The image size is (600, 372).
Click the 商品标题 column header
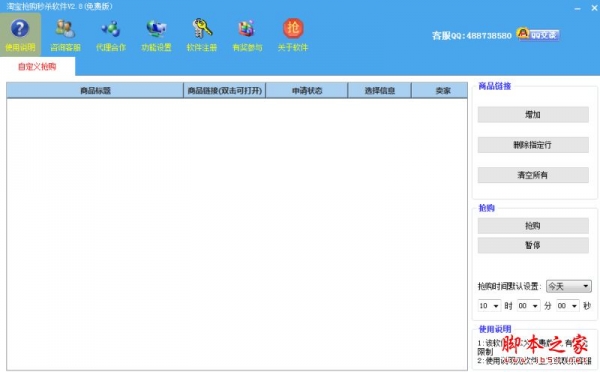(95, 91)
